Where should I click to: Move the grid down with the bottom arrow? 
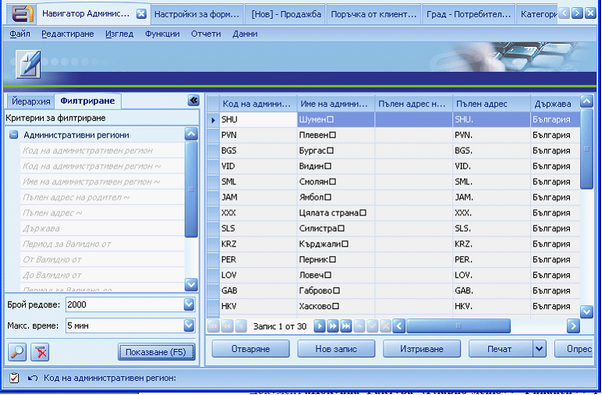(x=587, y=311)
